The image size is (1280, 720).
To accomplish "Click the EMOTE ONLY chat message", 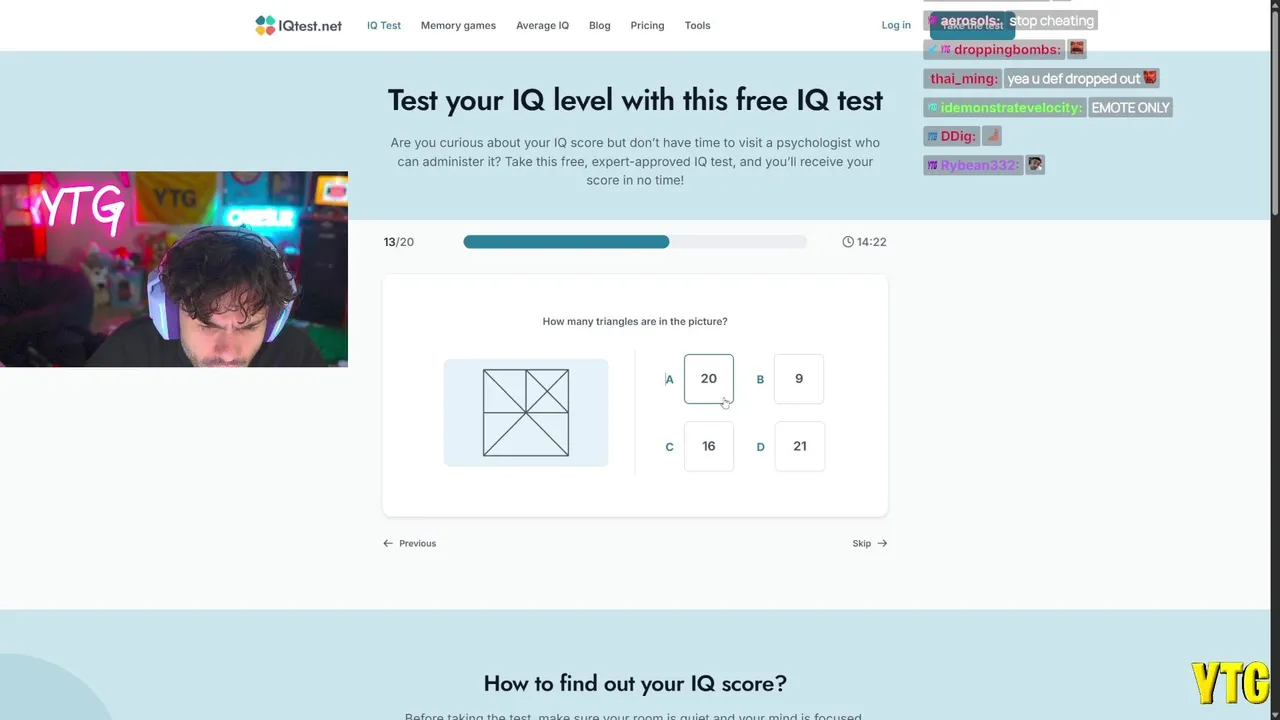I will [1130, 107].
